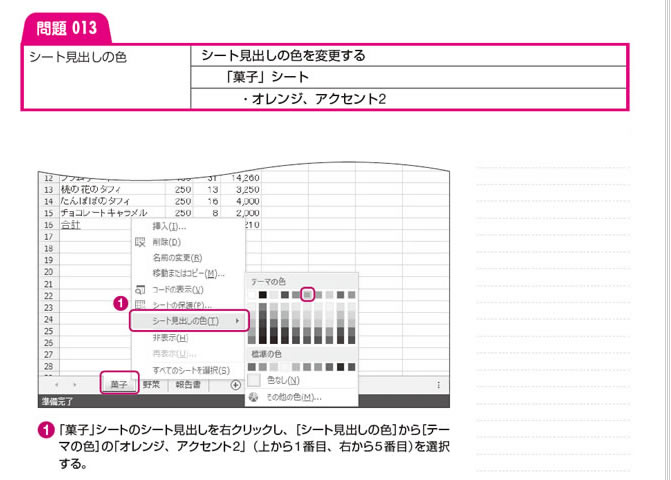The height and width of the screenshot is (480, 671).
Task: Select 名前の変更(R) in the context menu
Action: coord(177,258)
